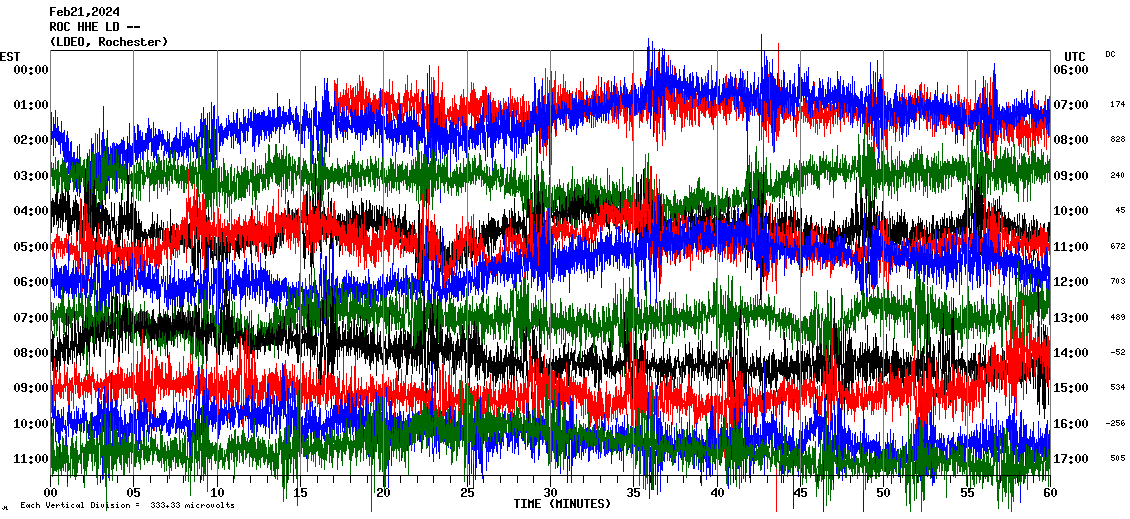The image size is (1130, 519).
Task: Select the 45 minute tick label
Action: (800, 493)
